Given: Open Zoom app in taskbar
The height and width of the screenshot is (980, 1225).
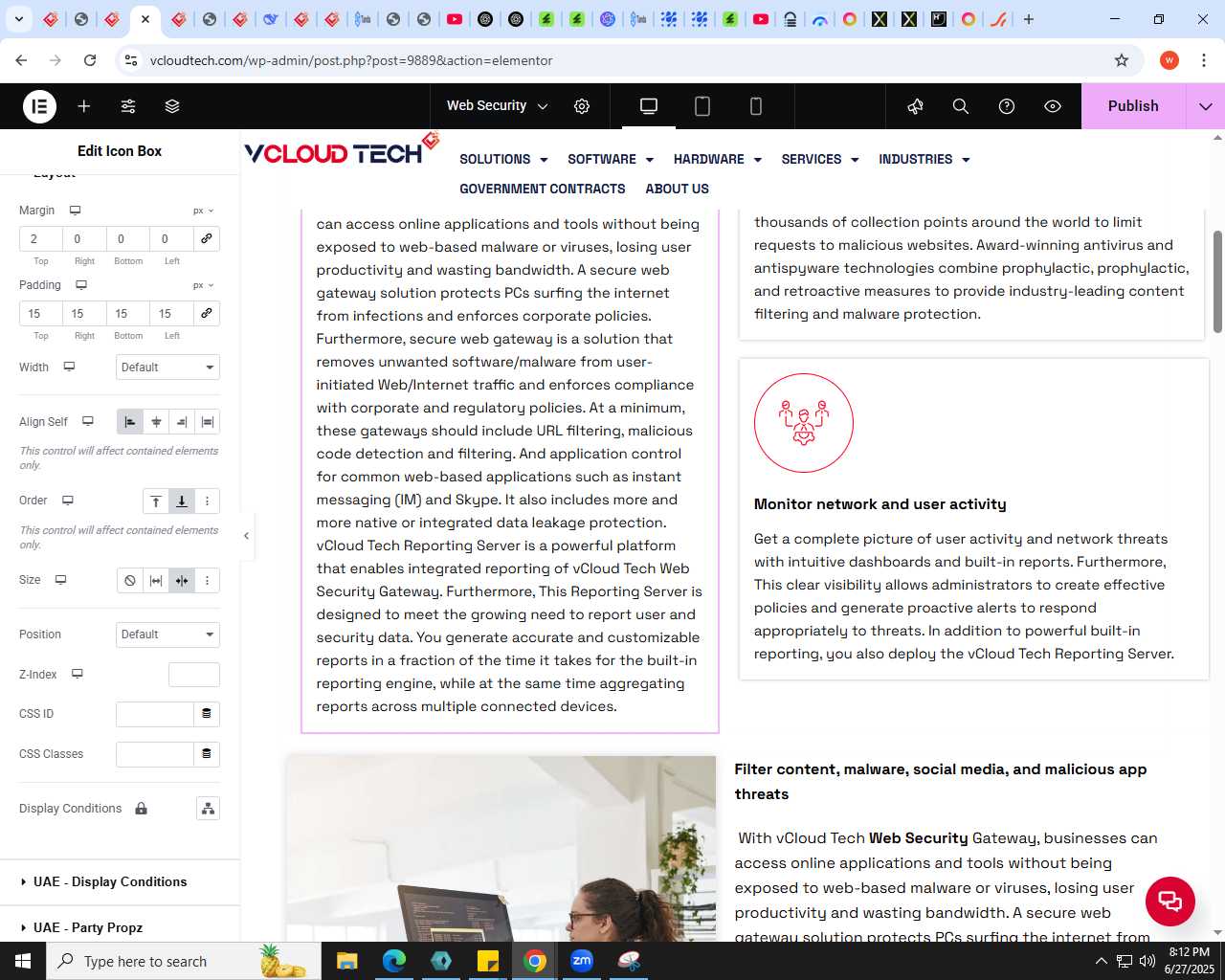Looking at the screenshot, I should point(582,961).
